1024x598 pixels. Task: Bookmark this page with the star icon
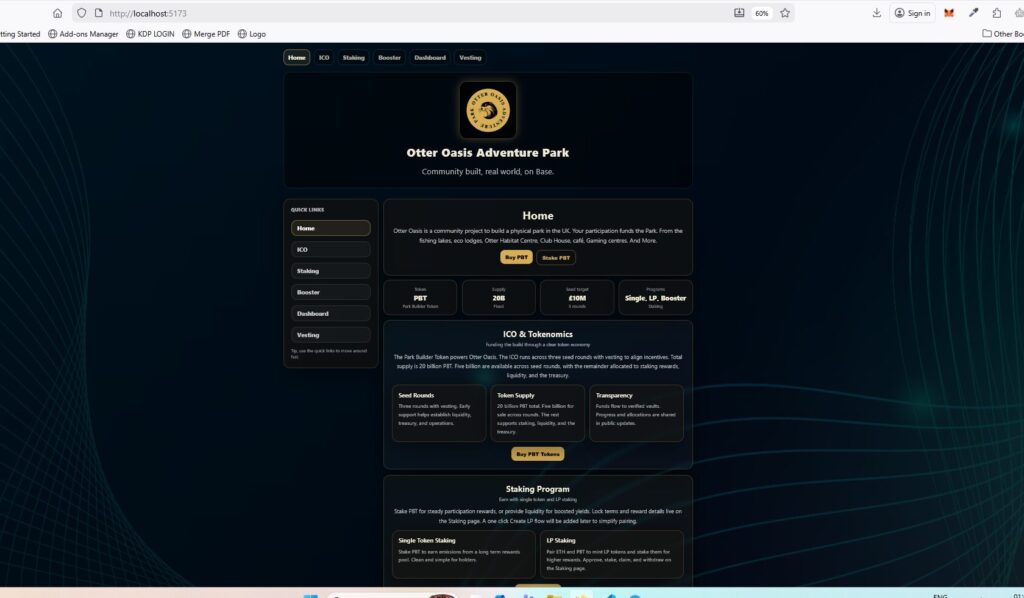[x=785, y=13]
